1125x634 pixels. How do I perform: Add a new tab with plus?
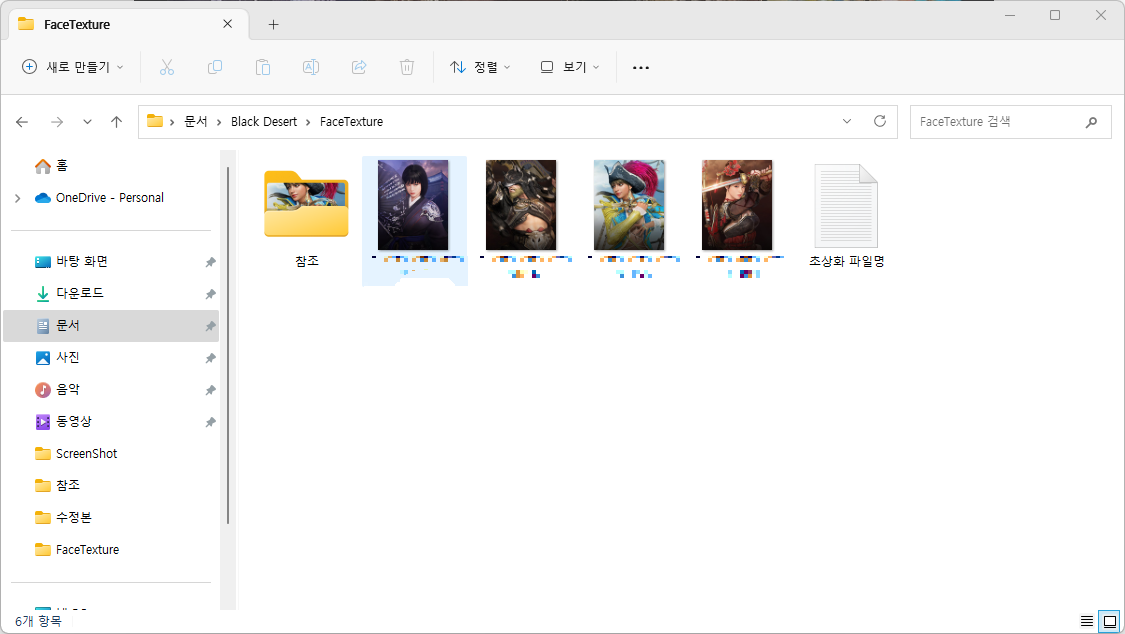coord(273,24)
